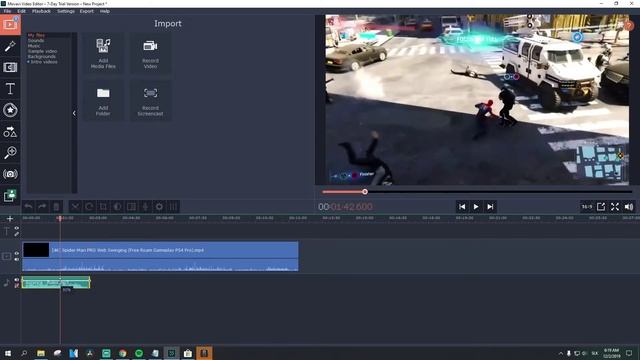The image size is (640, 360).
Task: Select Music in import list
Action: coord(34,46)
